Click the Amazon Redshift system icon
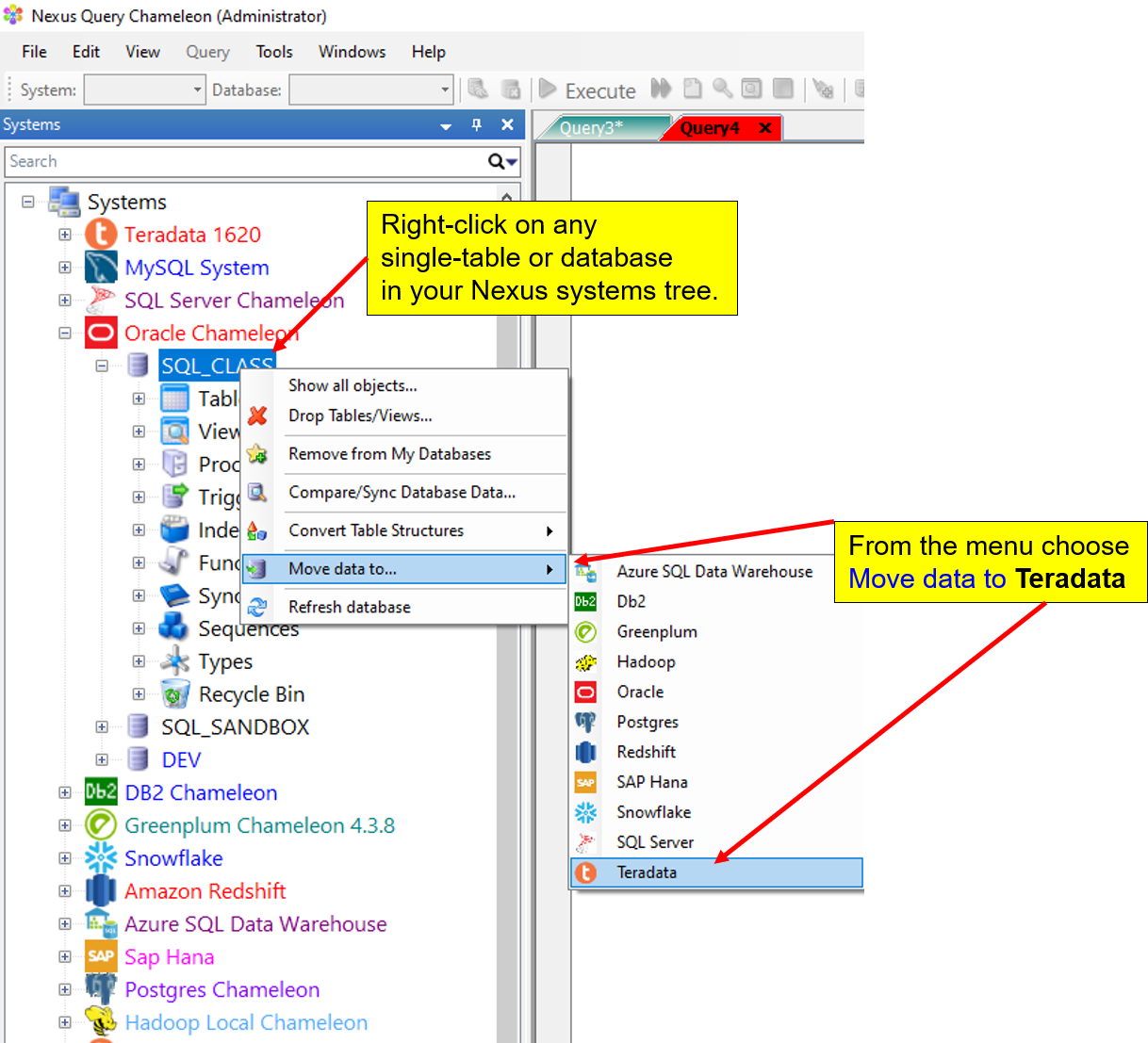 tap(101, 891)
